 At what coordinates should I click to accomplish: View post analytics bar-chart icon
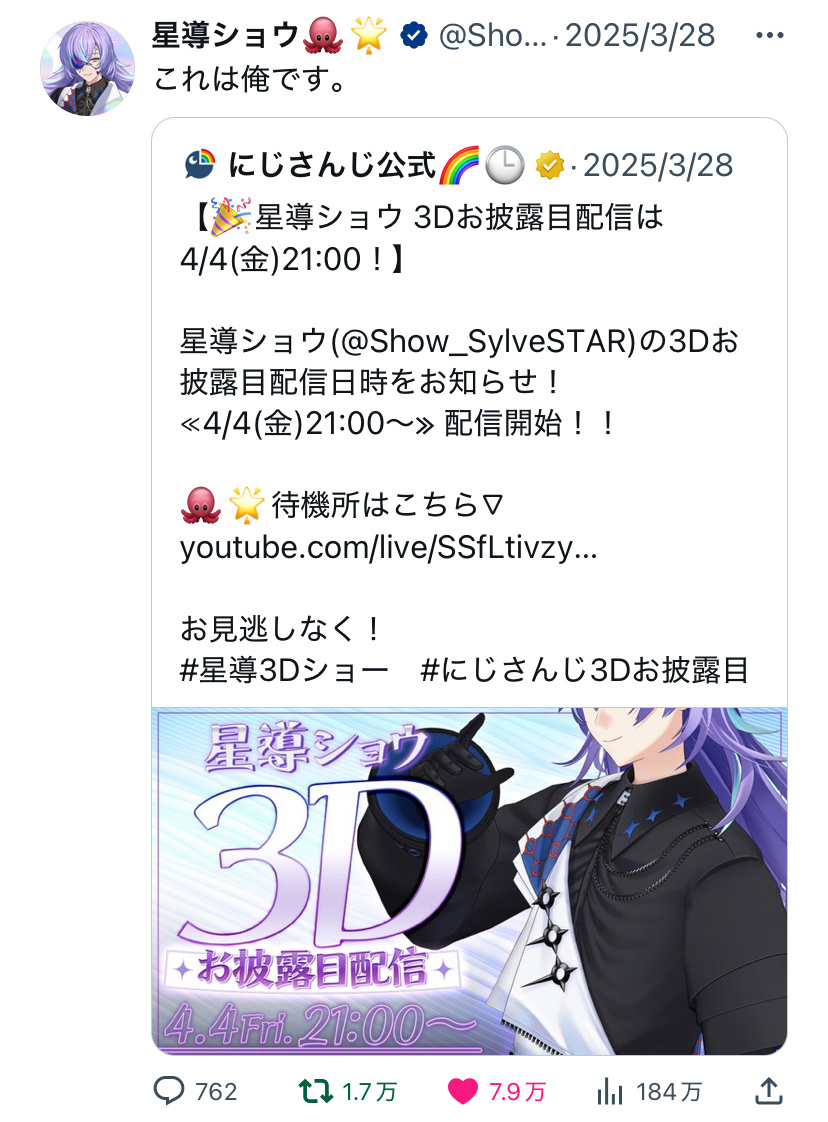pyautogui.click(x=610, y=1091)
